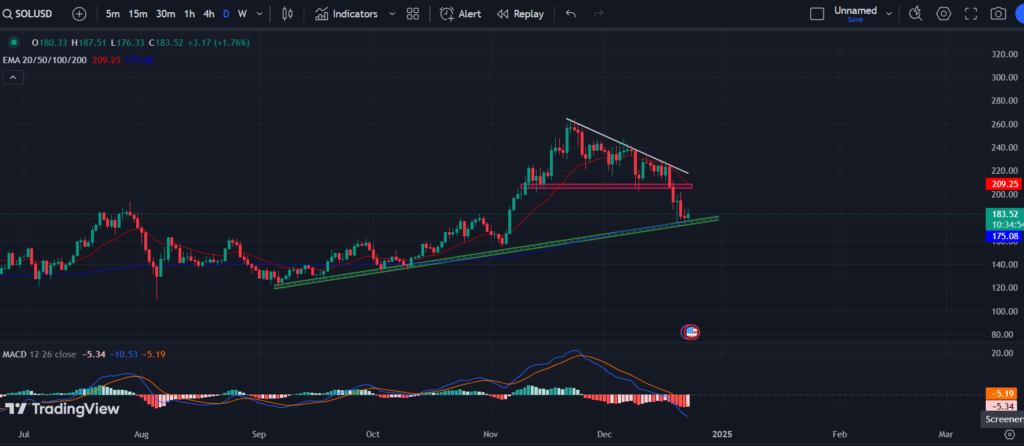Click the economic event flag icon
Image resolution: width=1024 pixels, height=446 pixels.
click(691, 332)
